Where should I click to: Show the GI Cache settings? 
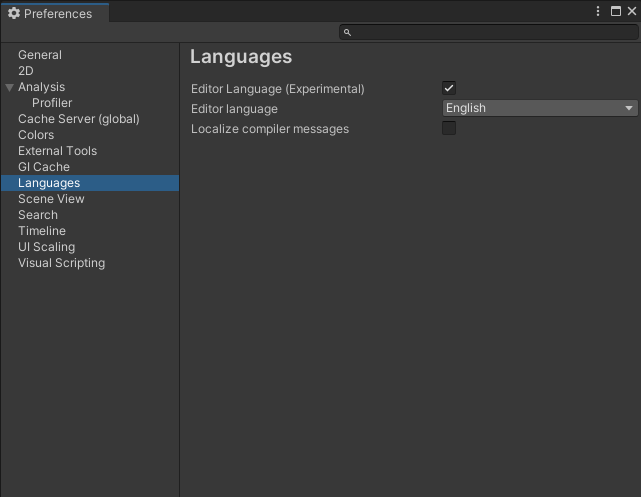44,167
